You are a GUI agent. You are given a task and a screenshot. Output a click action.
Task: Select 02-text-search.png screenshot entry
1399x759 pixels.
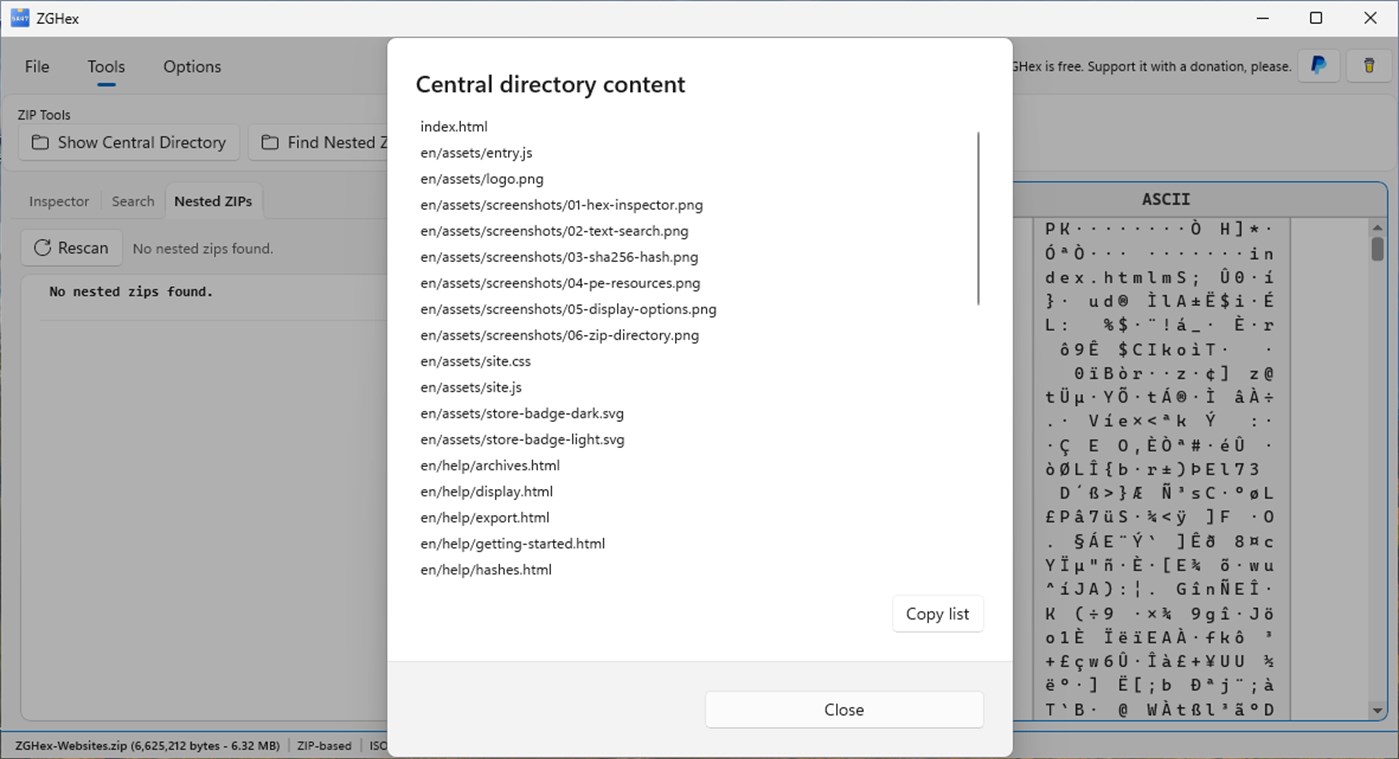pyautogui.click(x=554, y=231)
